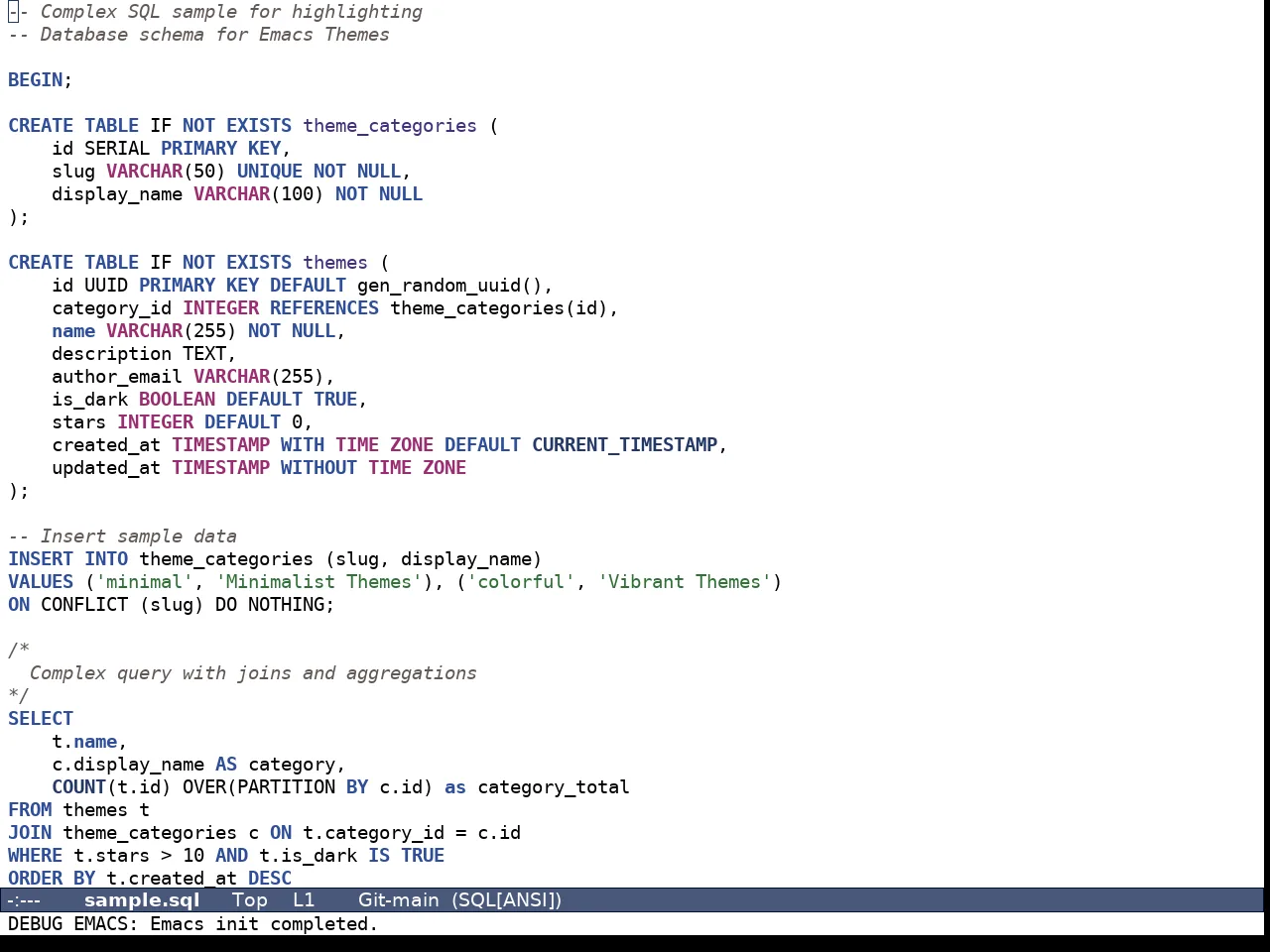Click the first line comment 'Complex SQL sample for highlighting'
This screenshot has height=952, width=1270.
231,12
